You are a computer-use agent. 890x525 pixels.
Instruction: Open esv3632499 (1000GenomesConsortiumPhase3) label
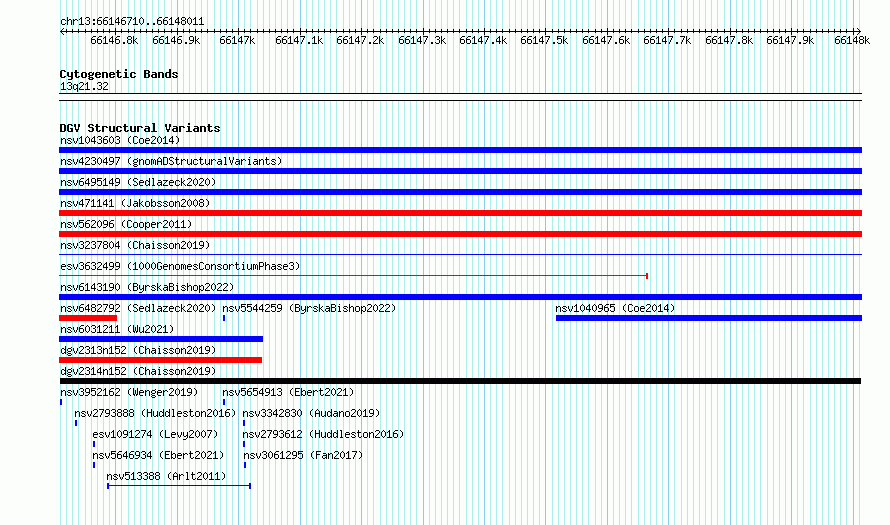[x=180, y=266]
